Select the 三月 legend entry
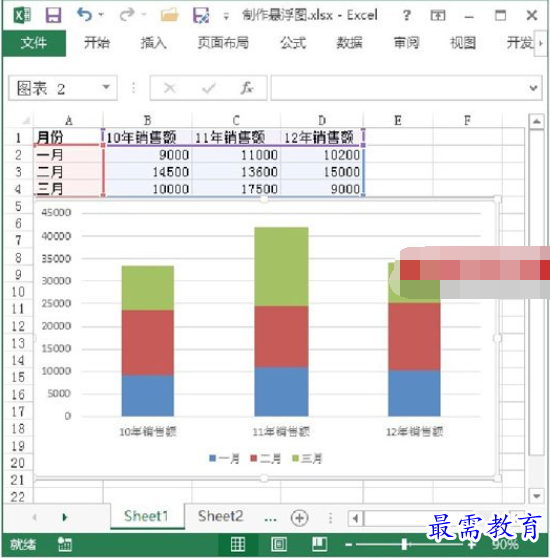This screenshot has width=550, height=558. [307, 458]
